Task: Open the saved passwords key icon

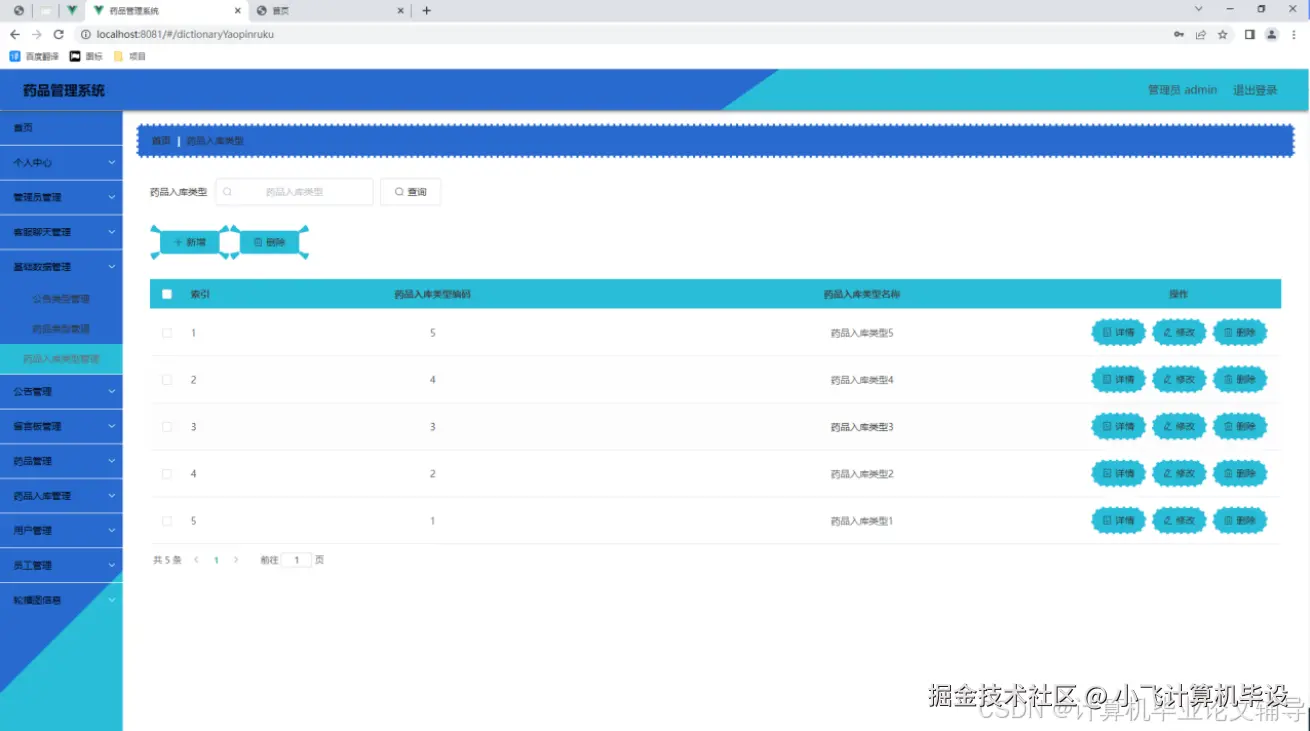Action: 1179,34
